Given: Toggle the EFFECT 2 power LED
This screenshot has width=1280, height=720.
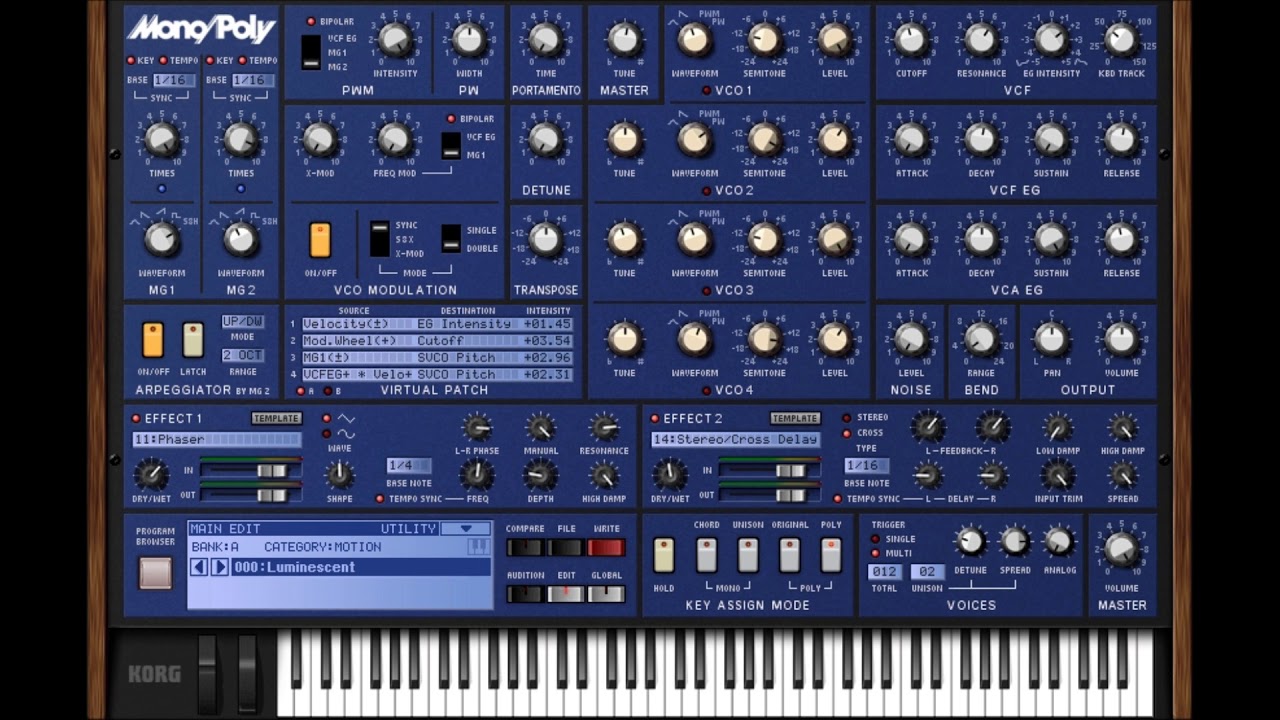Looking at the screenshot, I should (655, 418).
